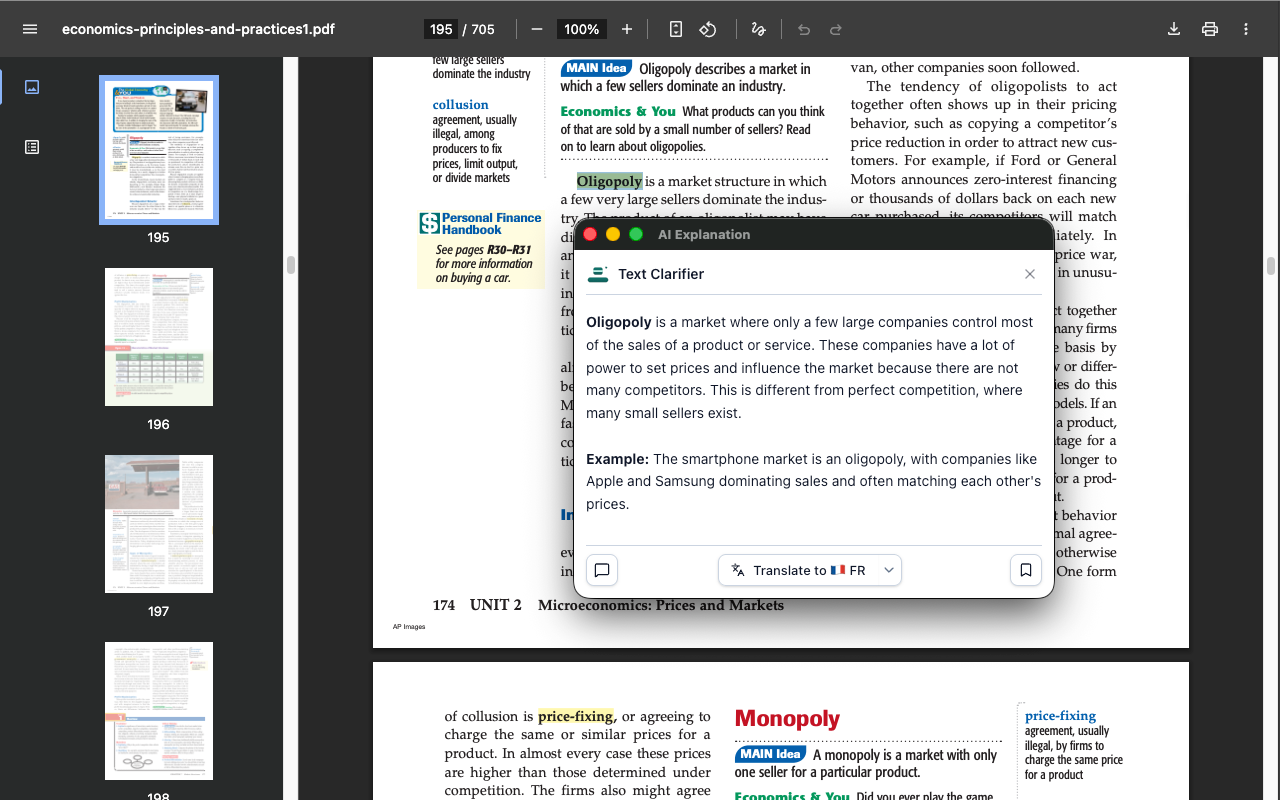Click the main document scrollbar handle

[x=1271, y=265]
